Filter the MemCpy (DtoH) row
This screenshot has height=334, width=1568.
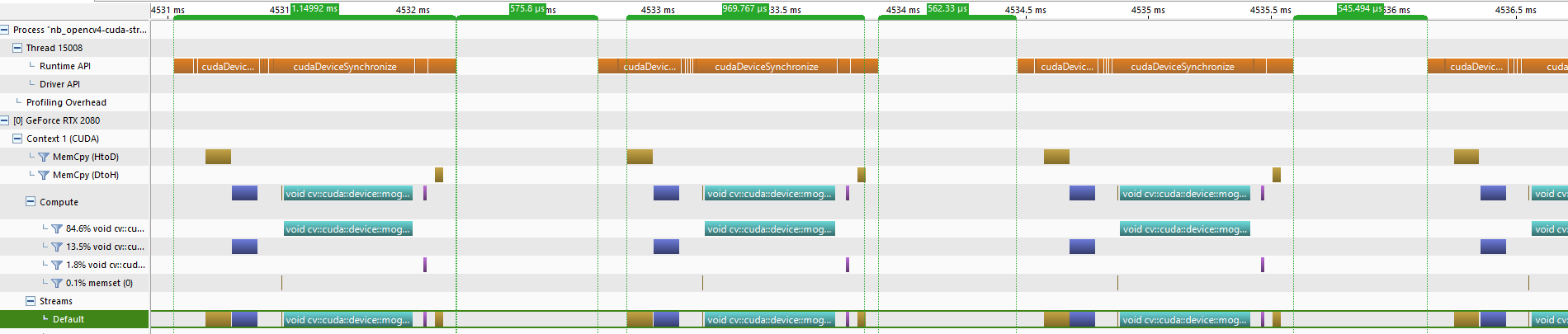coord(44,175)
